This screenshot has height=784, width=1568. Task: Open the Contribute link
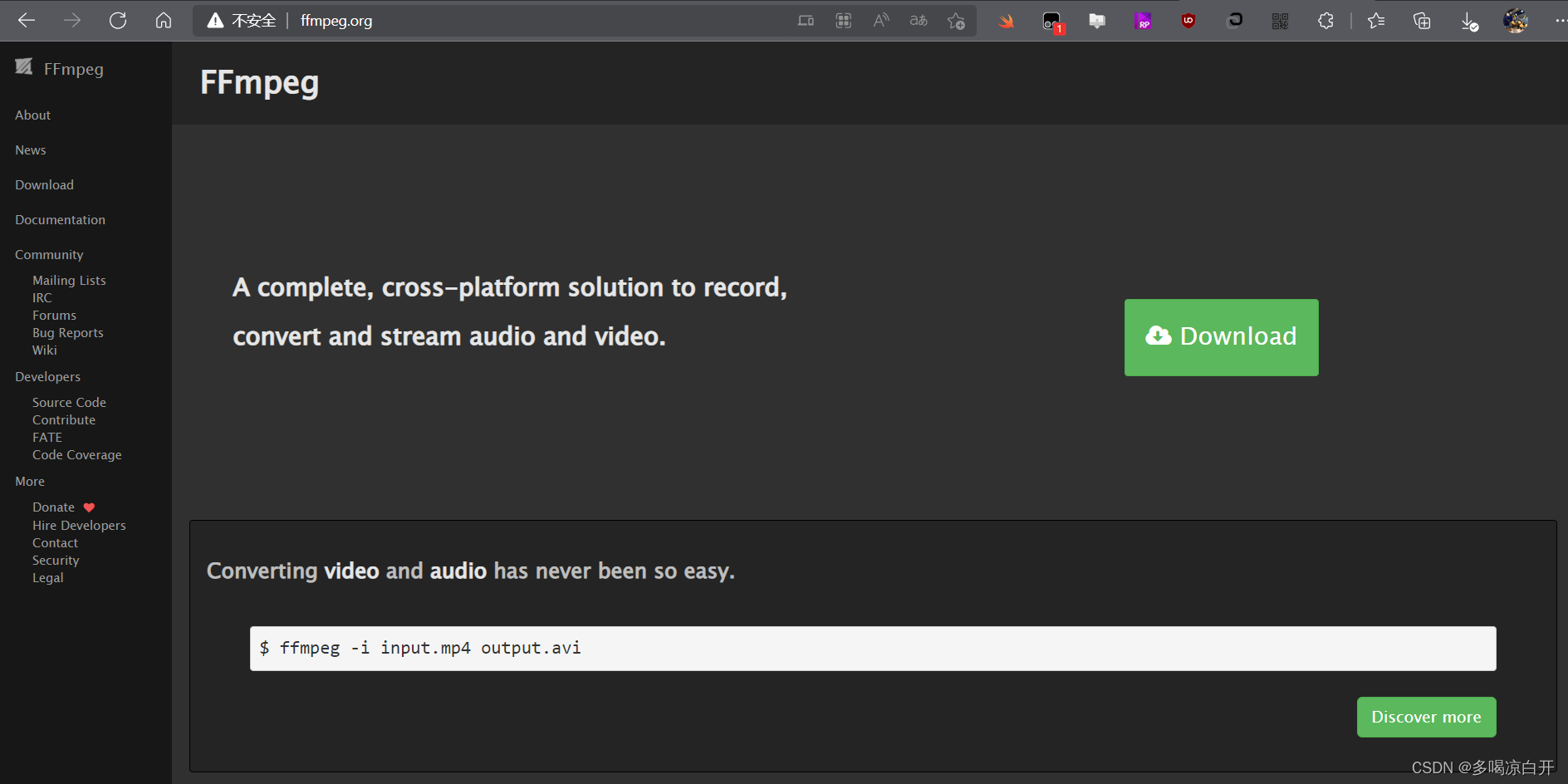pos(64,420)
